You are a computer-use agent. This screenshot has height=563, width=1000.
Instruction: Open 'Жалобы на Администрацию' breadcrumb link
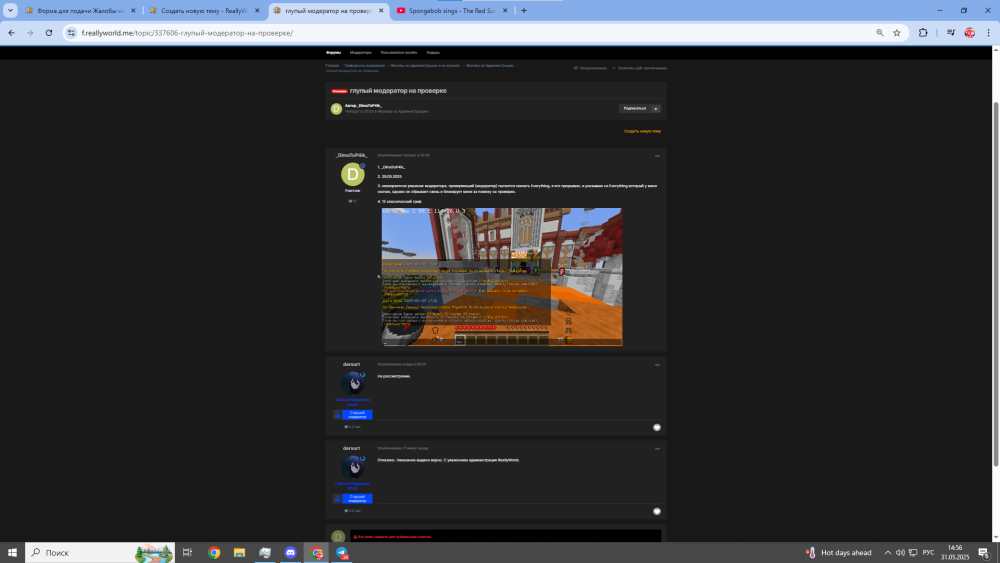490,66
